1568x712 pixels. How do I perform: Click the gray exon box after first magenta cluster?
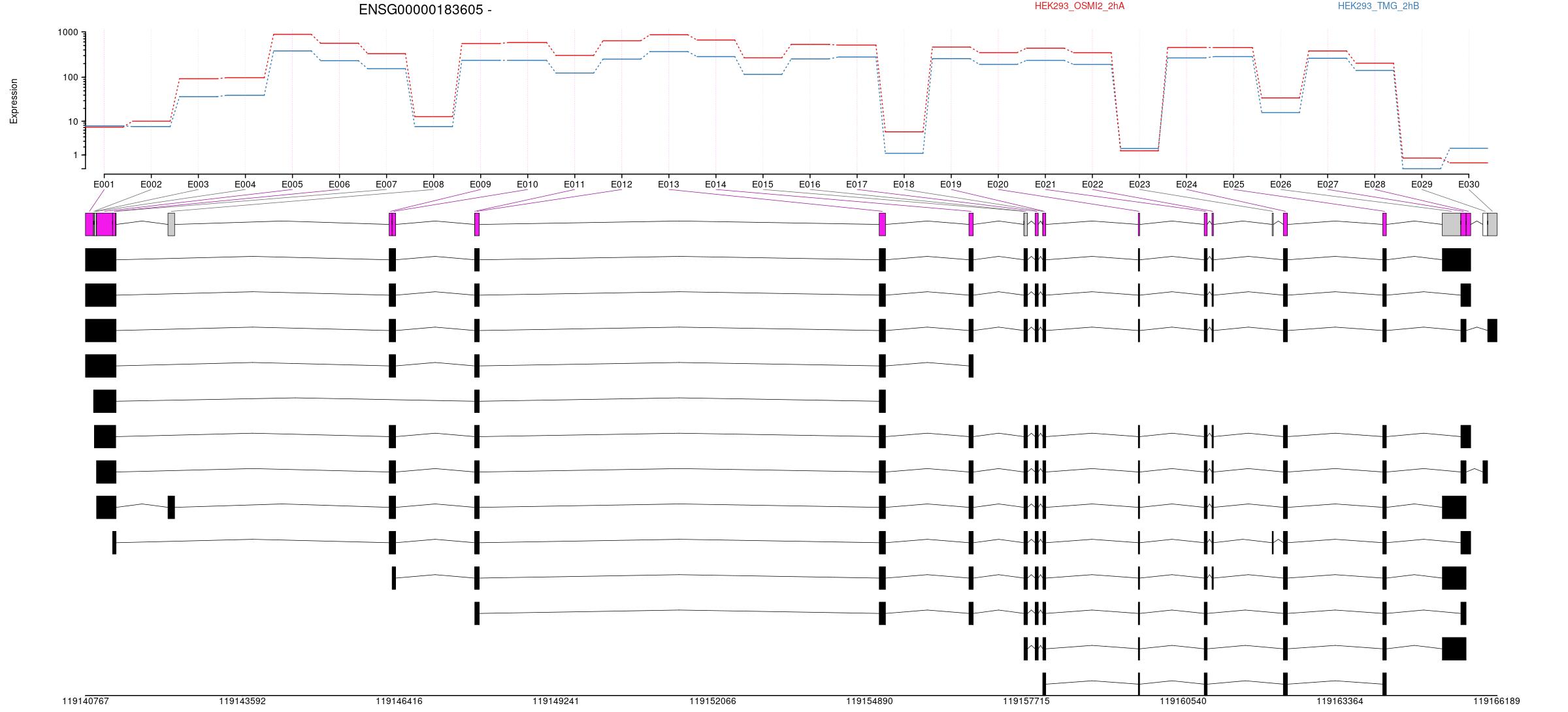coord(171,224)
